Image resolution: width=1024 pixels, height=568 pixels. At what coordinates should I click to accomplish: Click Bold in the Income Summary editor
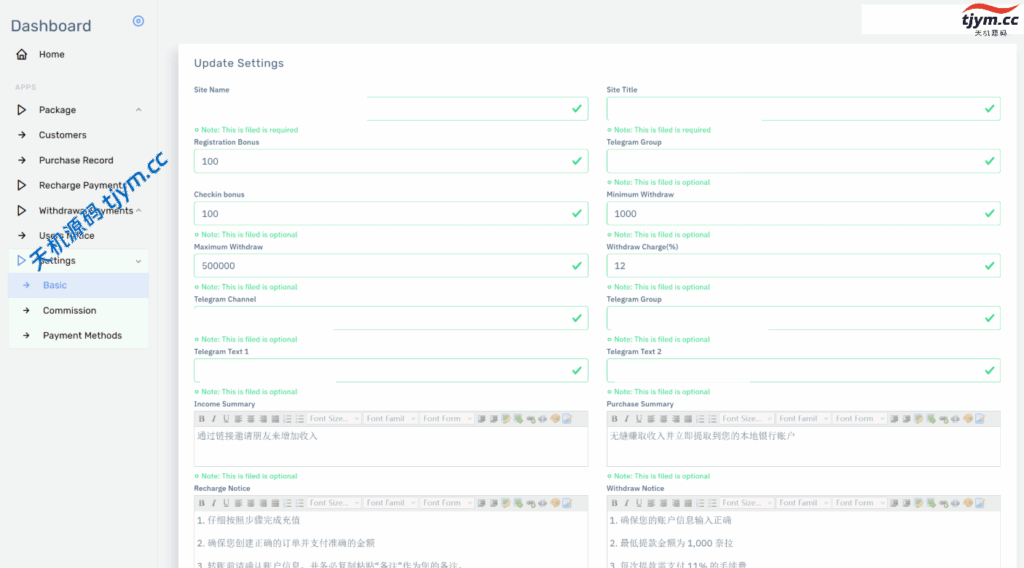[201, 419]
